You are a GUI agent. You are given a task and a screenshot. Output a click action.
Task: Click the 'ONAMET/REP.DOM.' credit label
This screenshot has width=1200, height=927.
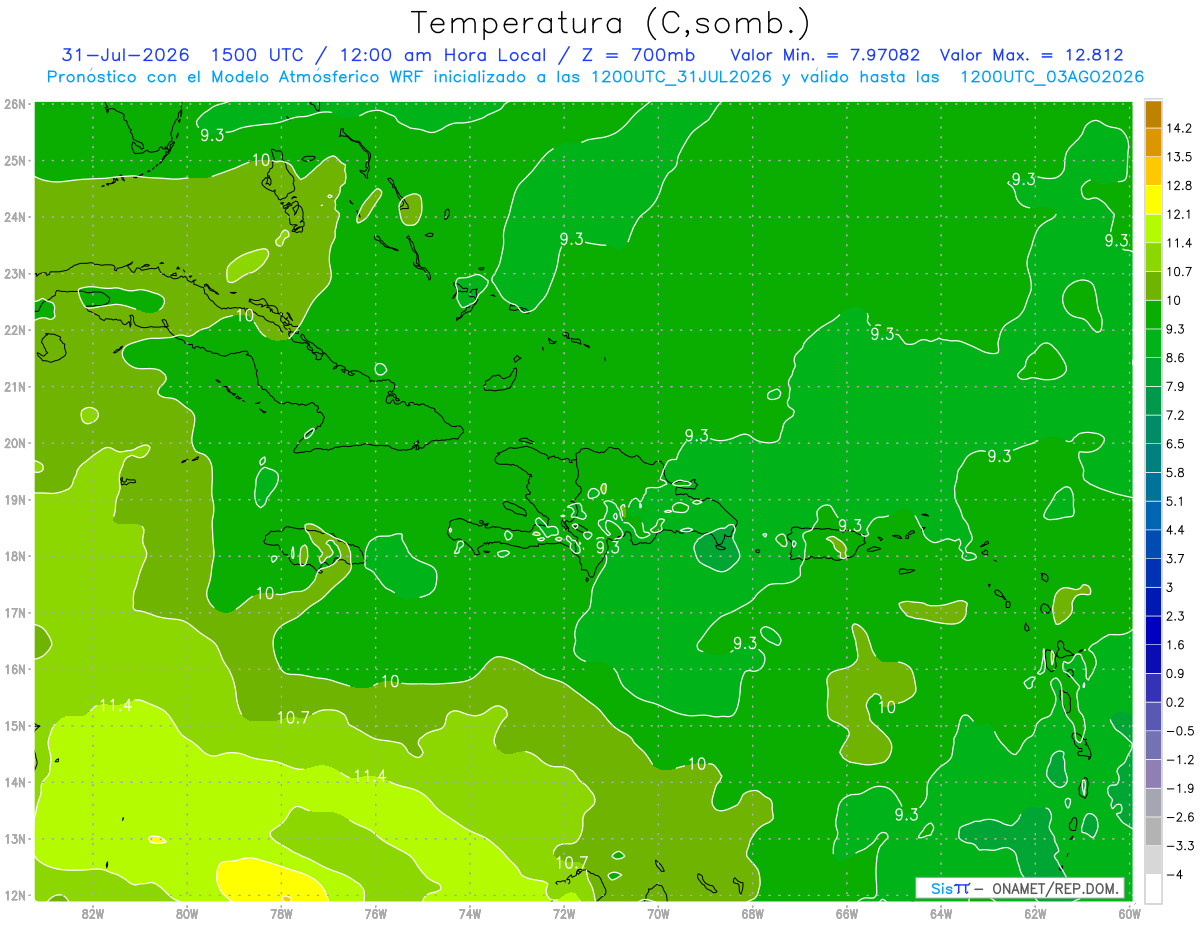[x=1058, y=888]
